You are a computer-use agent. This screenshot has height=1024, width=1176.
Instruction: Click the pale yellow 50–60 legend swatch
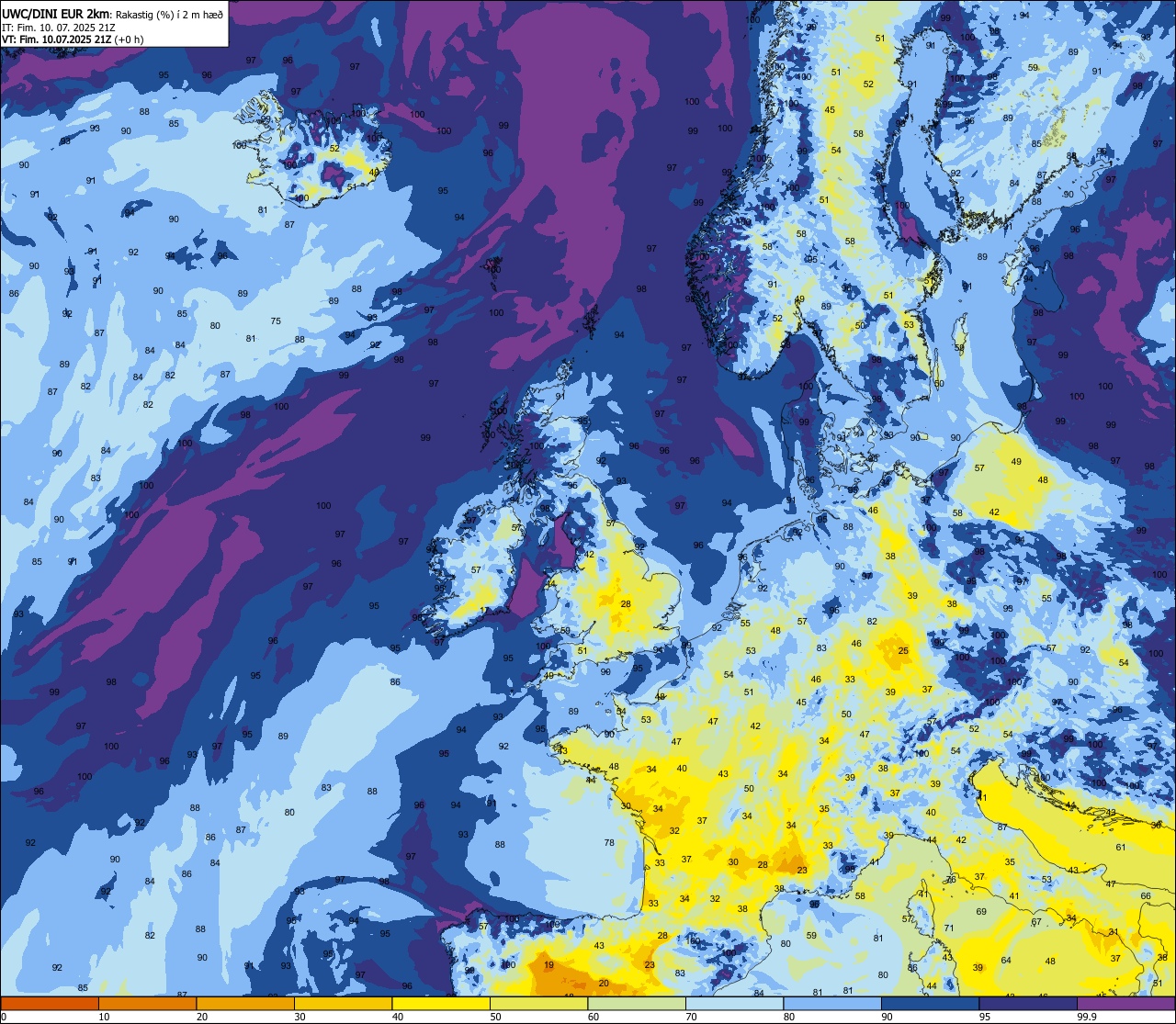point(538,1003)
